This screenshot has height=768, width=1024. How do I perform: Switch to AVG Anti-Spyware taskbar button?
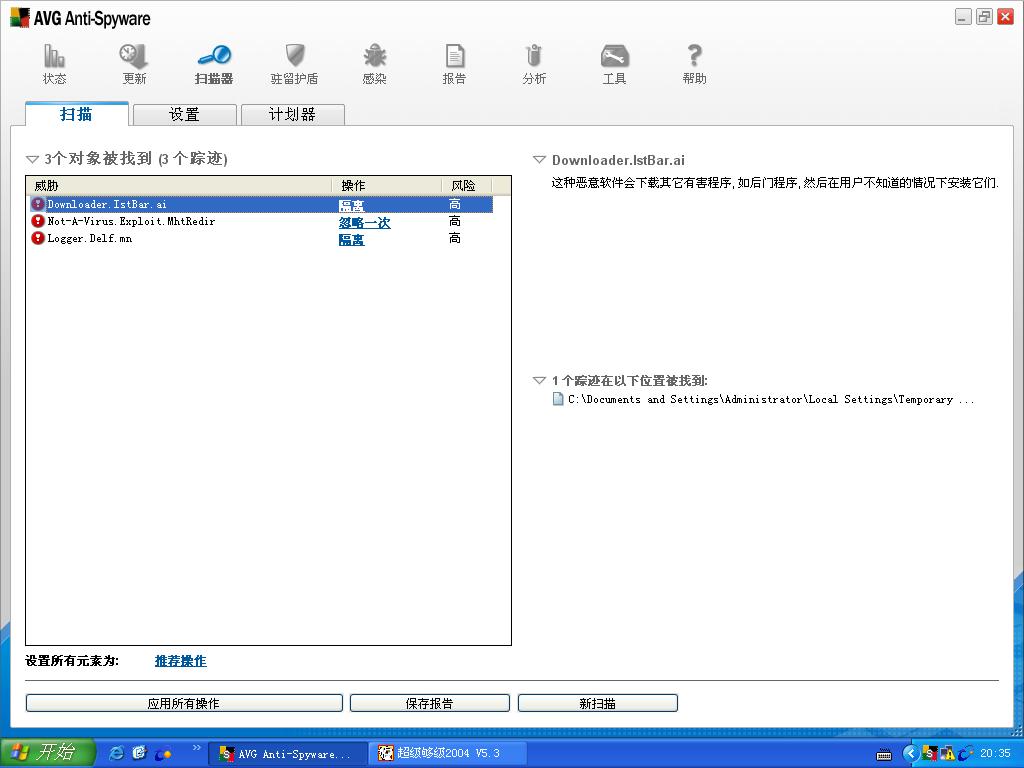tap(287, 754)
